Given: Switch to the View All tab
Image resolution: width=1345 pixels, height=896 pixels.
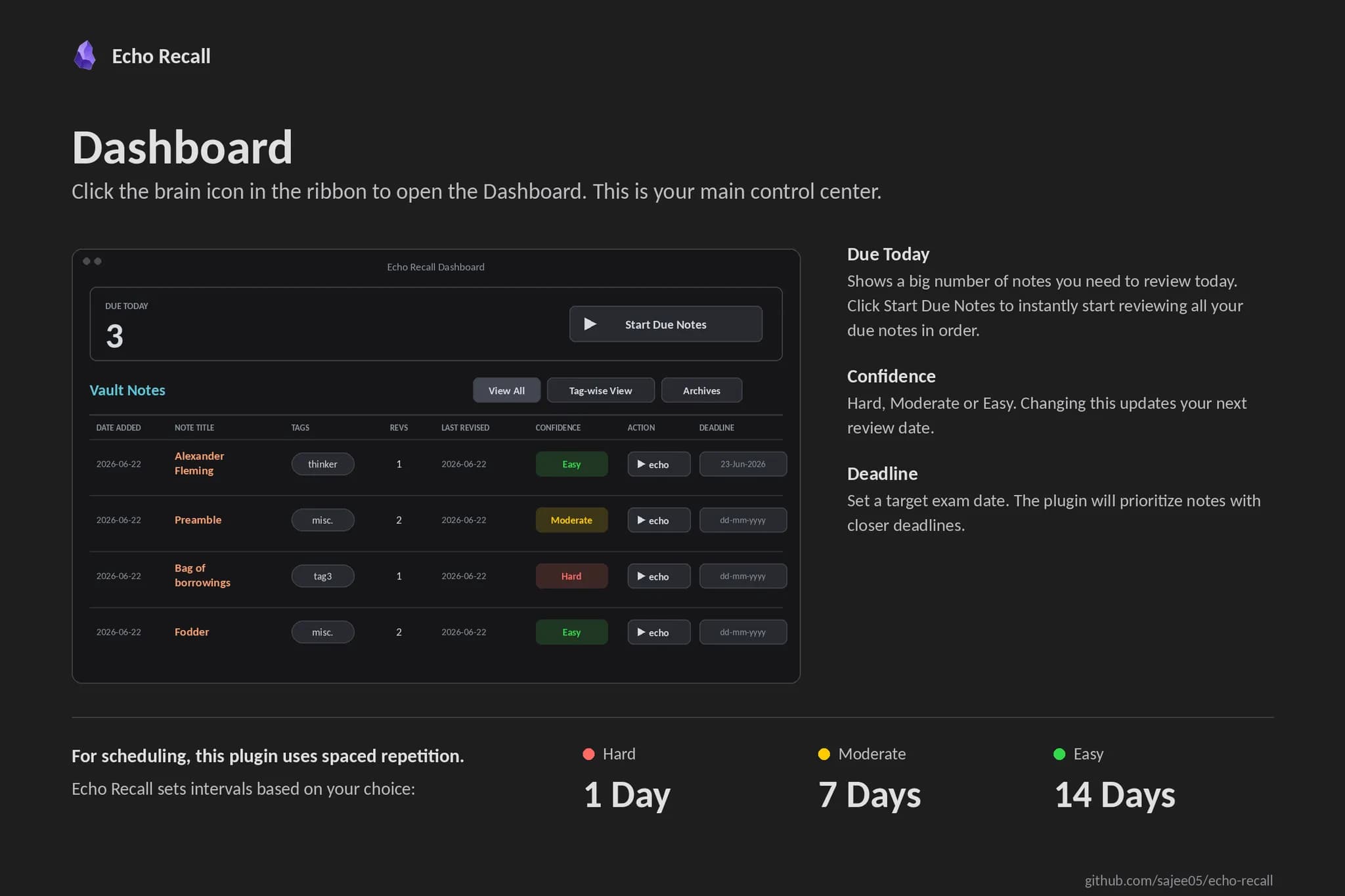Looking at the screenshot, I should [x=506, y=391].
